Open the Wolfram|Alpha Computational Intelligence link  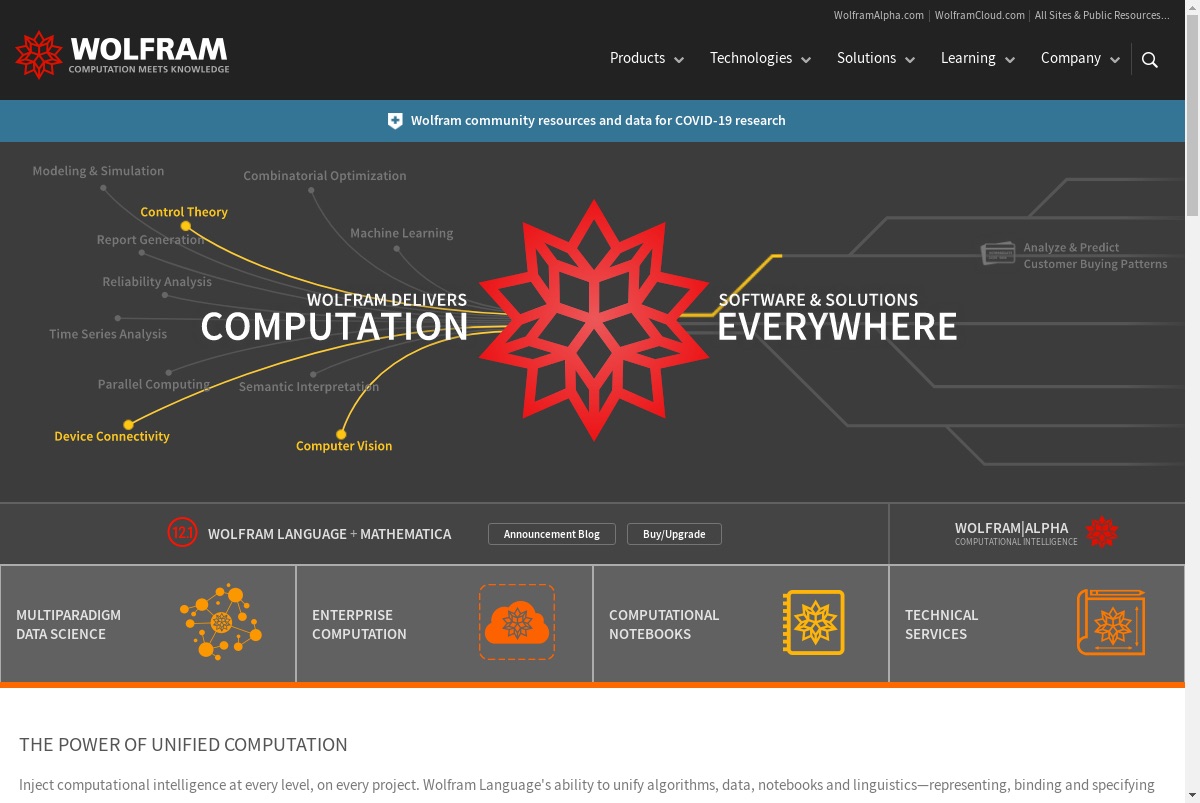point(1036,533)
